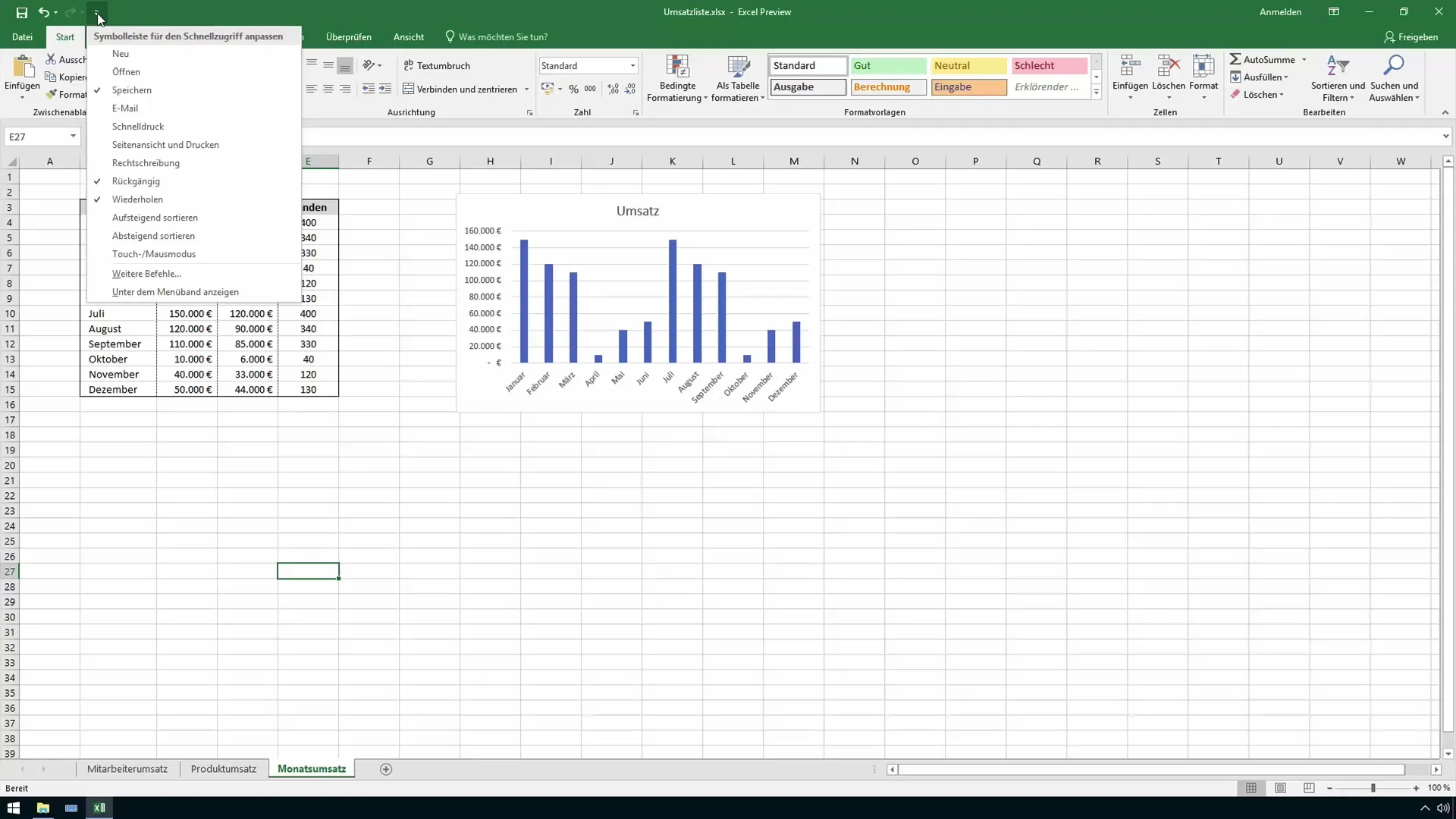The width and height of the screenshot is (1456, 819).
Task: Expand Verbinden und zentrieren dropdown arrow
Action: pos(526,89)
